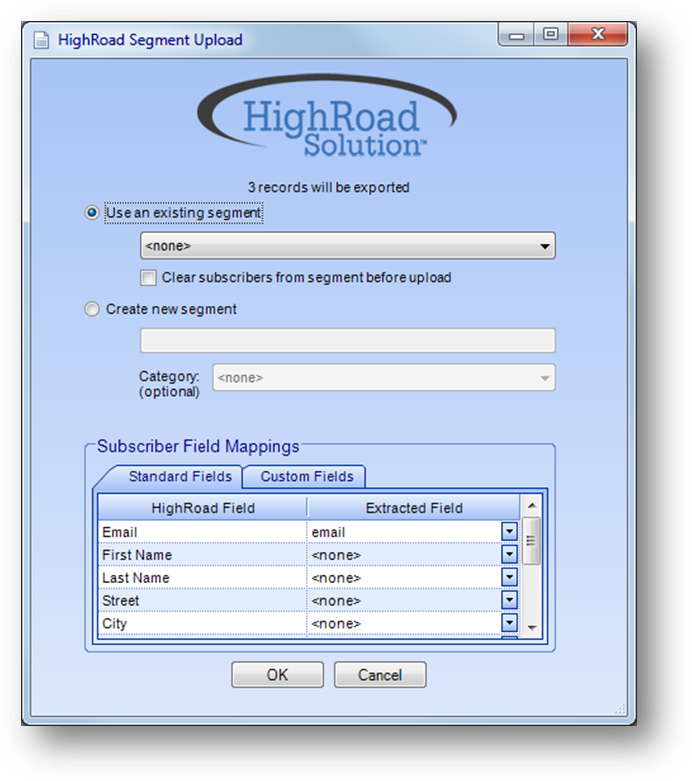Click the 'email' extracted field value
The image size is (692, 781).
(x=328, y=532)
